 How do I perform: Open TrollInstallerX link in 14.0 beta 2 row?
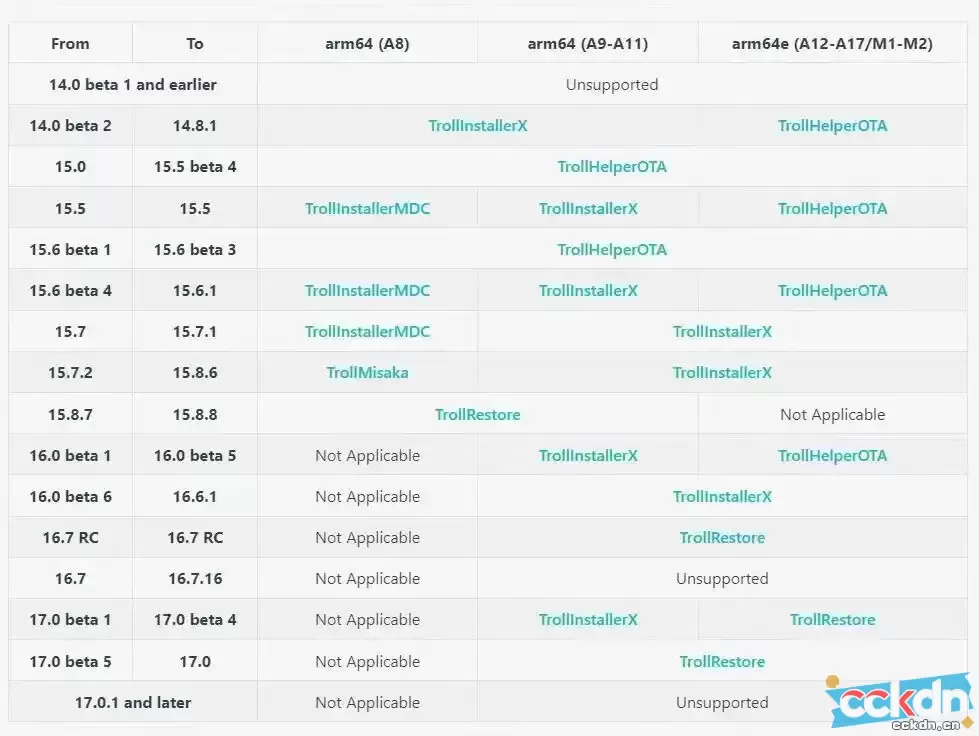478,125
